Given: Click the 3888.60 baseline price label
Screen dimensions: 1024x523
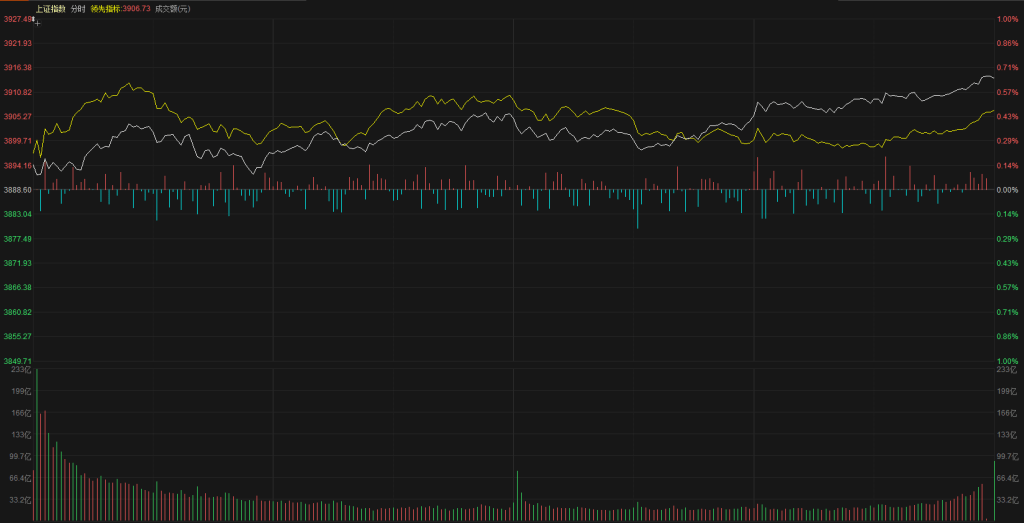Looking at the screenshot, I should pyautogui.click(x=18, y=190).
